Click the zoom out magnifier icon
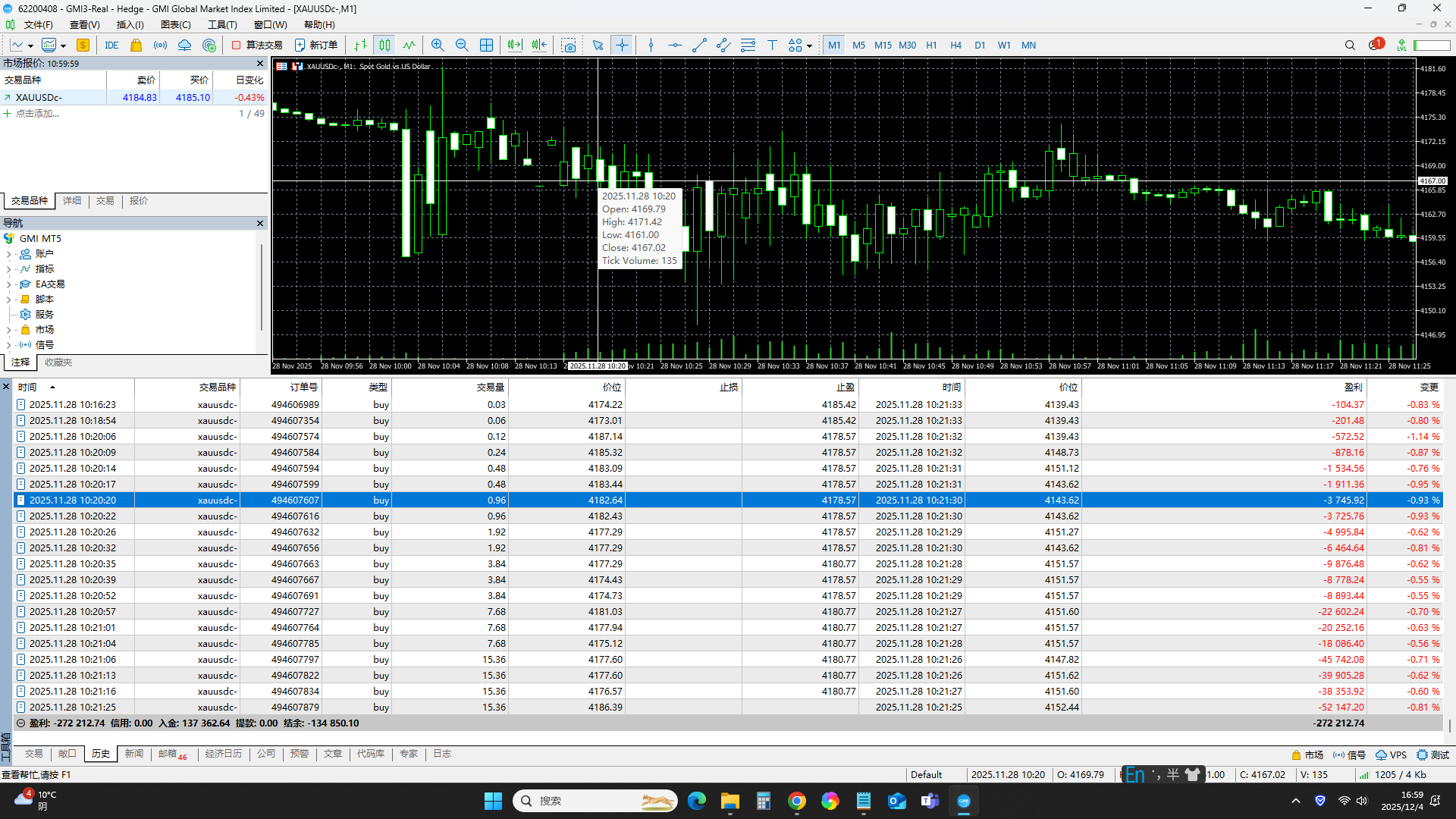 [462, 45]
